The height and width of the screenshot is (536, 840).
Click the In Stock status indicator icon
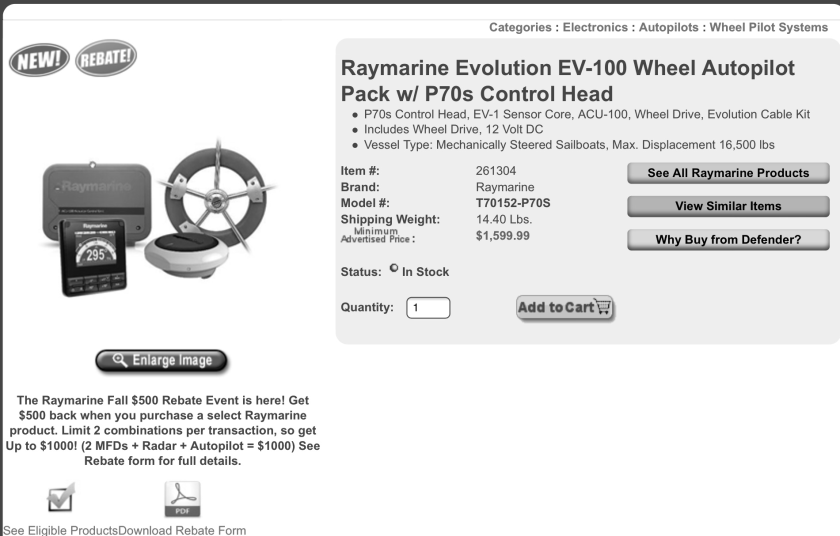click(395, 270)
